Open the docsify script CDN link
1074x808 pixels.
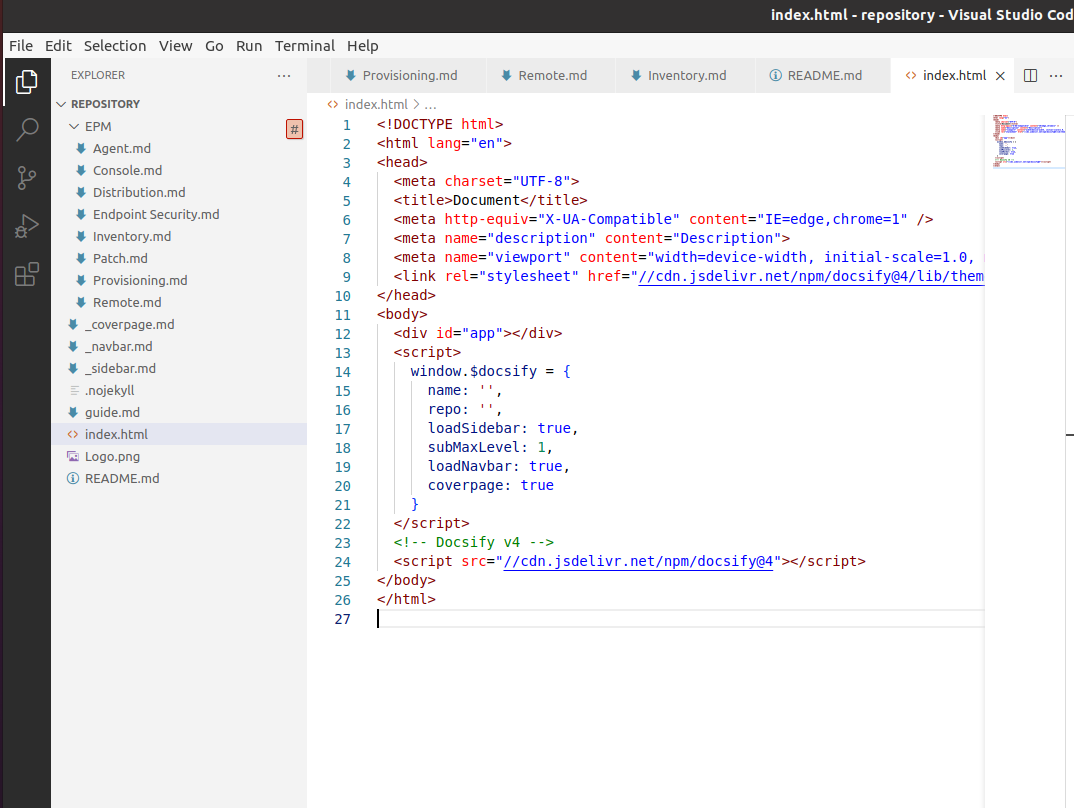tap(640, 562)
